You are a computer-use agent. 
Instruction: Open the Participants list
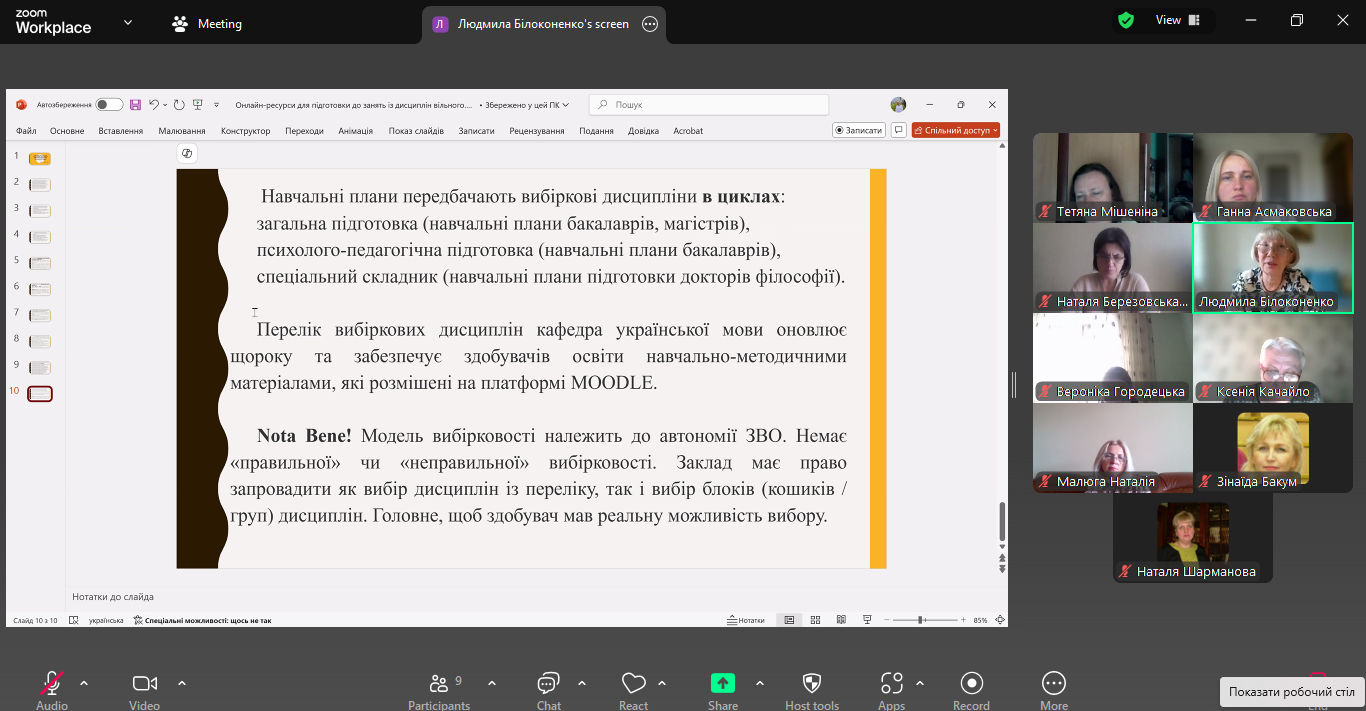[439, 684]
